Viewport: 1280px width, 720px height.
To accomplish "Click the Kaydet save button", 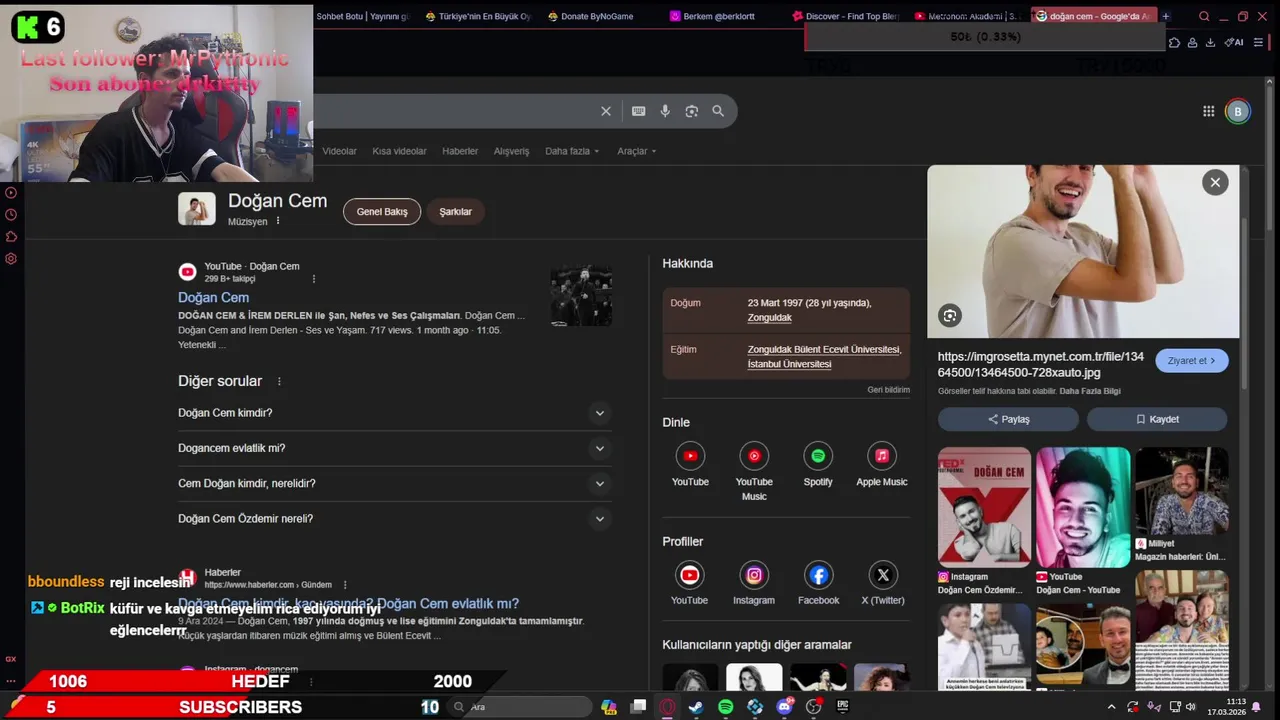I will click(x=1157, y=419).
